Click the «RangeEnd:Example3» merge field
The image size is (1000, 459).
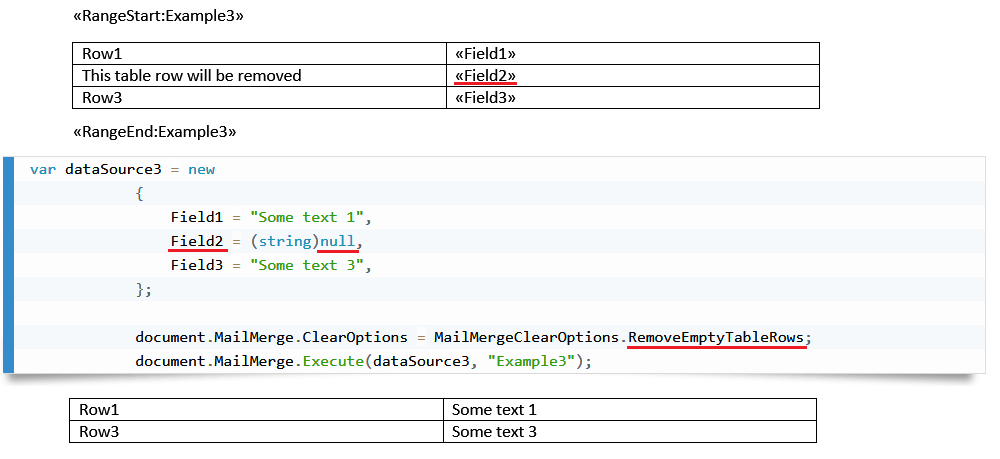tap(155, 131)
